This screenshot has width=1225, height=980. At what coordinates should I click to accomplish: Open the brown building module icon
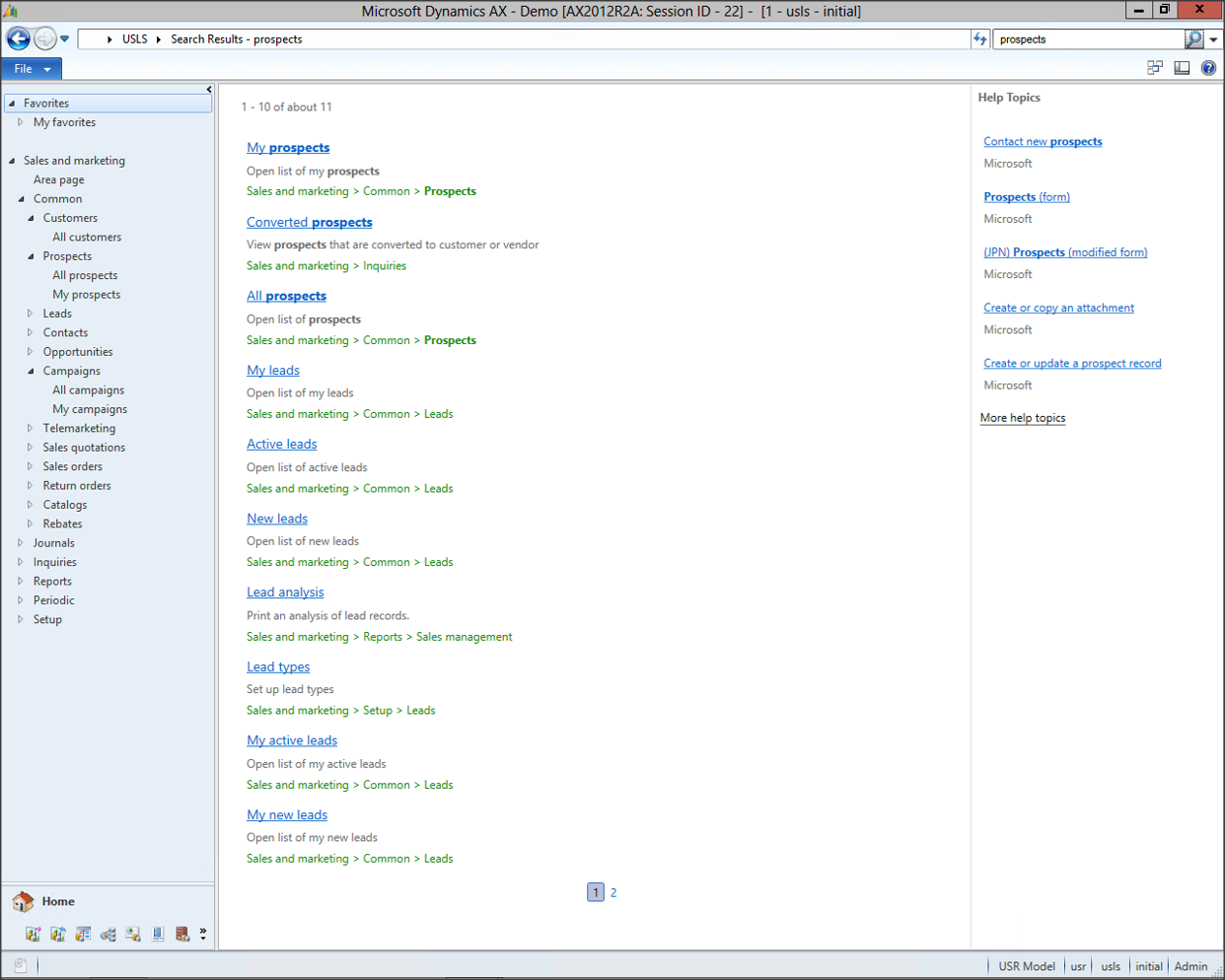pyautogui.click(x=182, y=934)
